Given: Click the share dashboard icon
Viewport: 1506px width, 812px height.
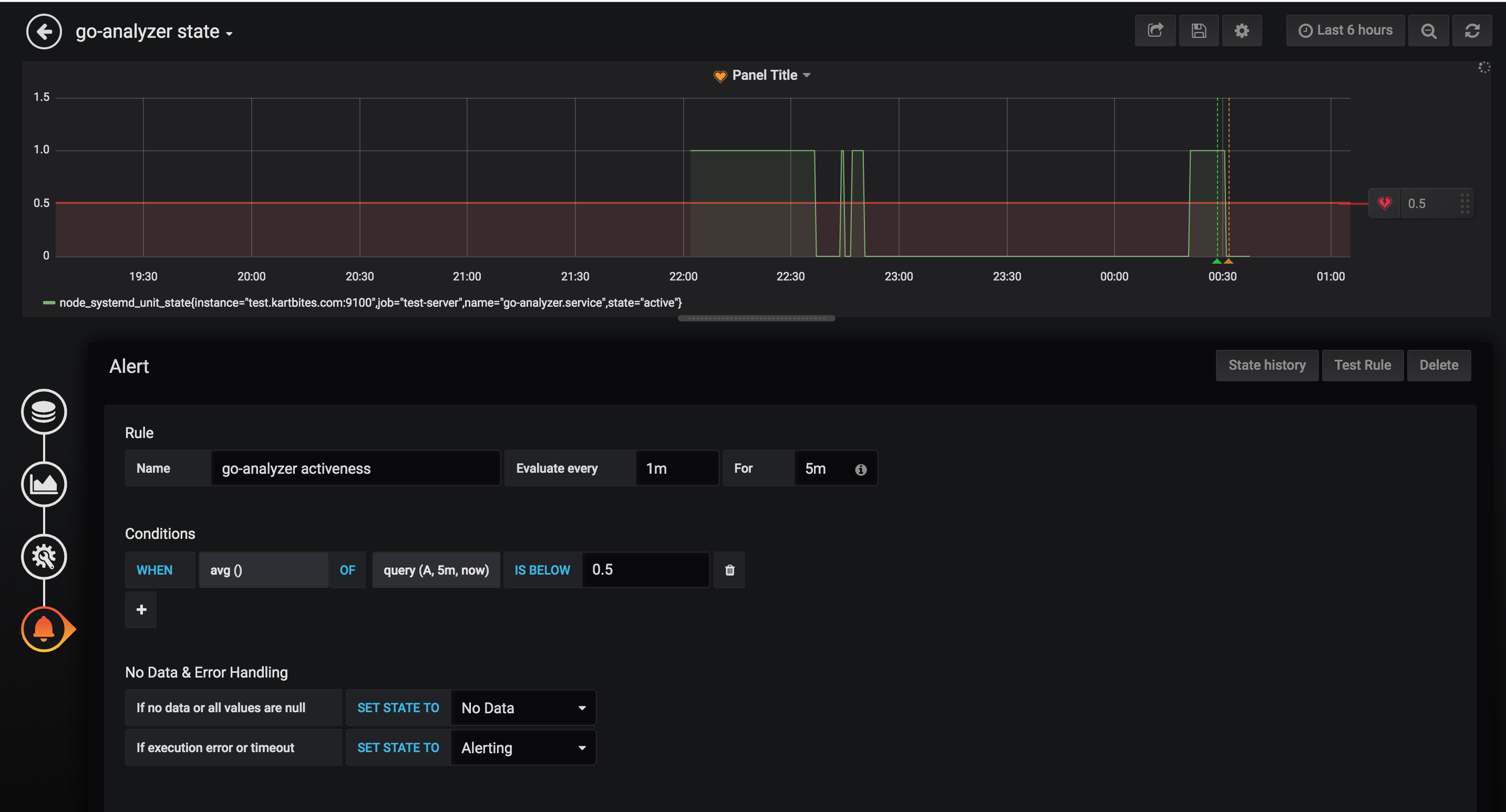Looking at the screenshot, I should (1155, 30).
